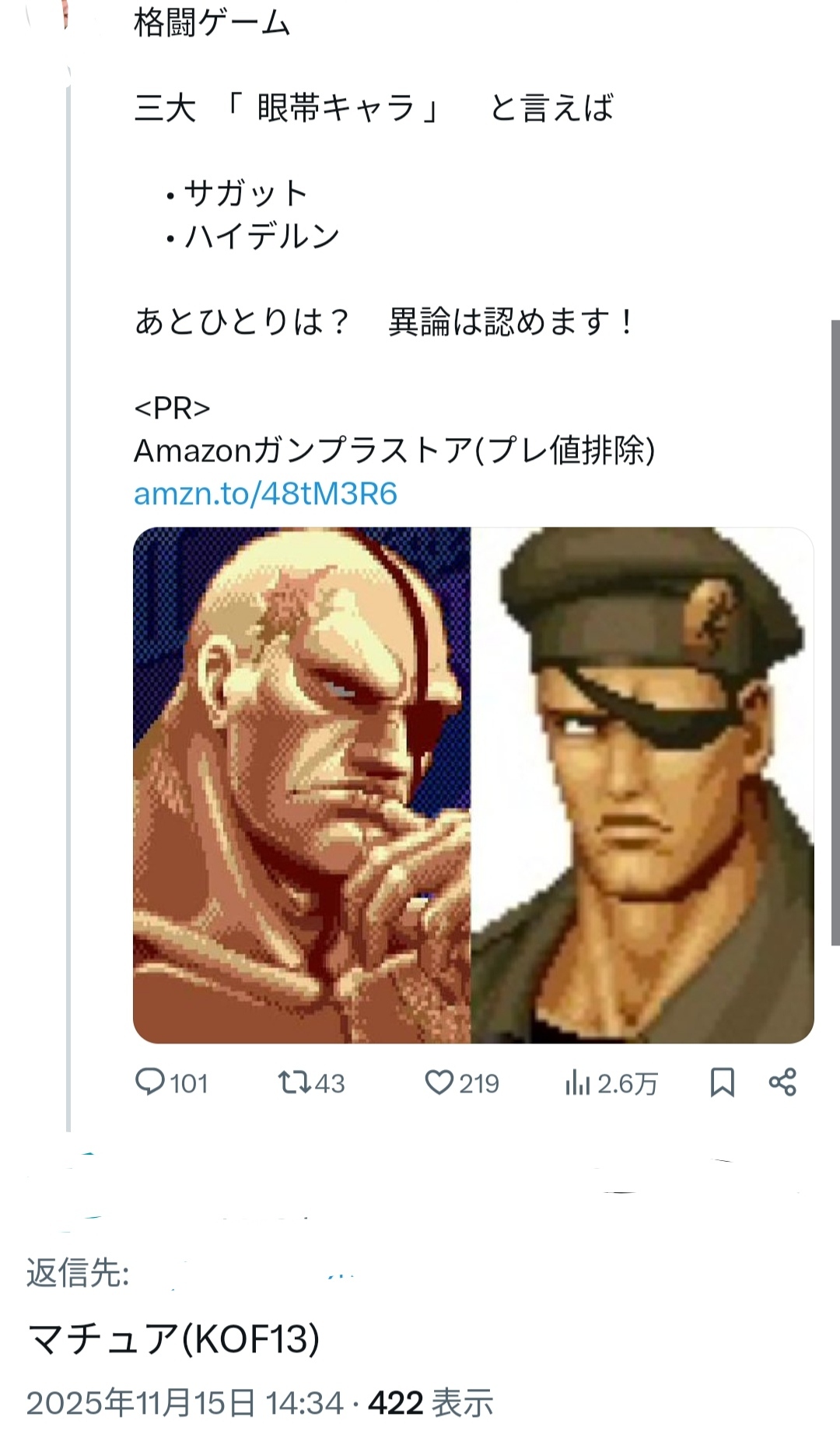Screen dimensions: 840x1431
Task: Open the amzn.to/48tM3R6 link
Action: [x=265, y=493]
